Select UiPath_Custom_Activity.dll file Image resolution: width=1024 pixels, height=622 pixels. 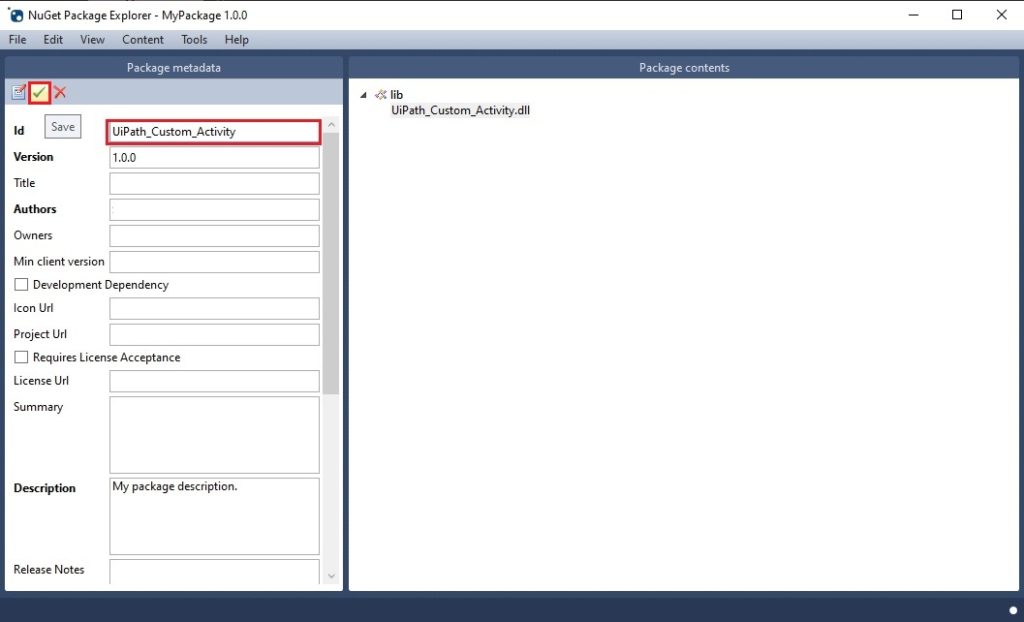click(x=460, y=110)
